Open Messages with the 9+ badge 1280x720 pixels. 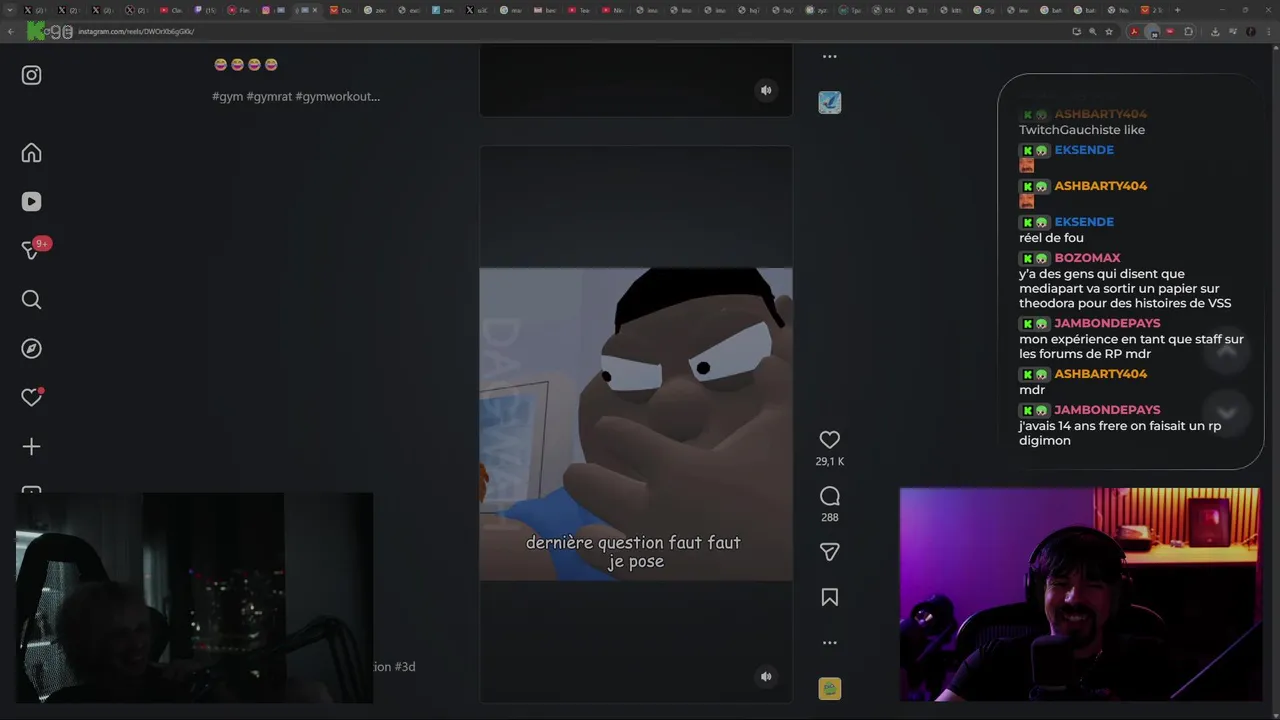(x=31, y=250)
